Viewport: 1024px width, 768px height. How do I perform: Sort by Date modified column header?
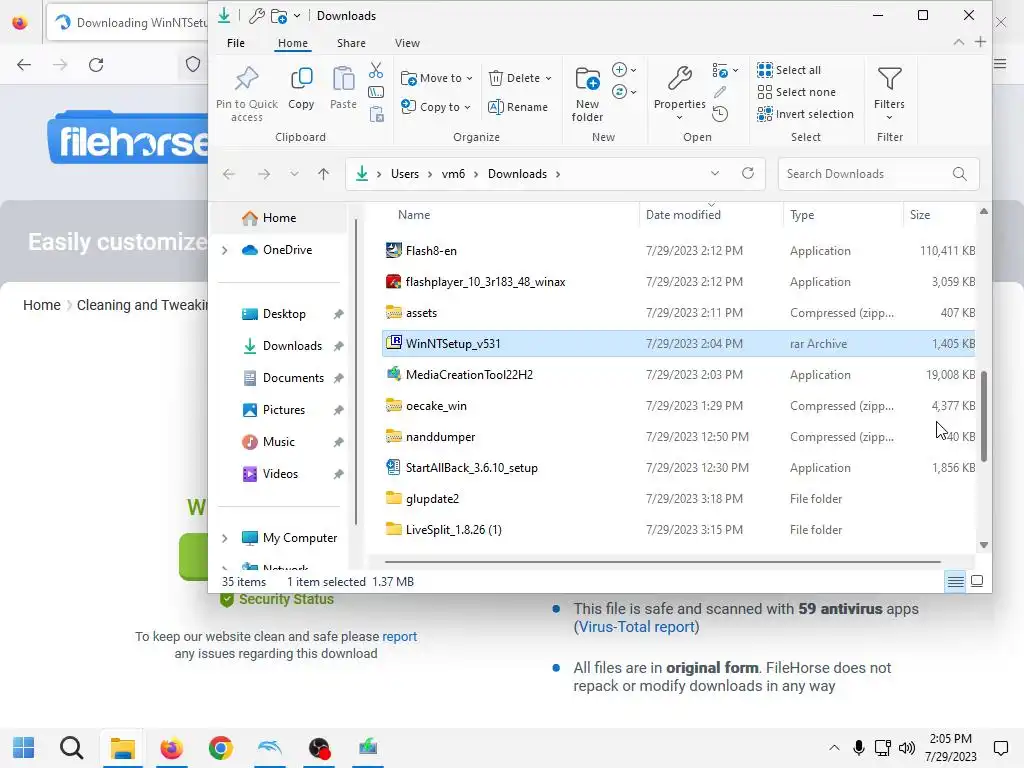pyautogui.click(x=711, y=215)
